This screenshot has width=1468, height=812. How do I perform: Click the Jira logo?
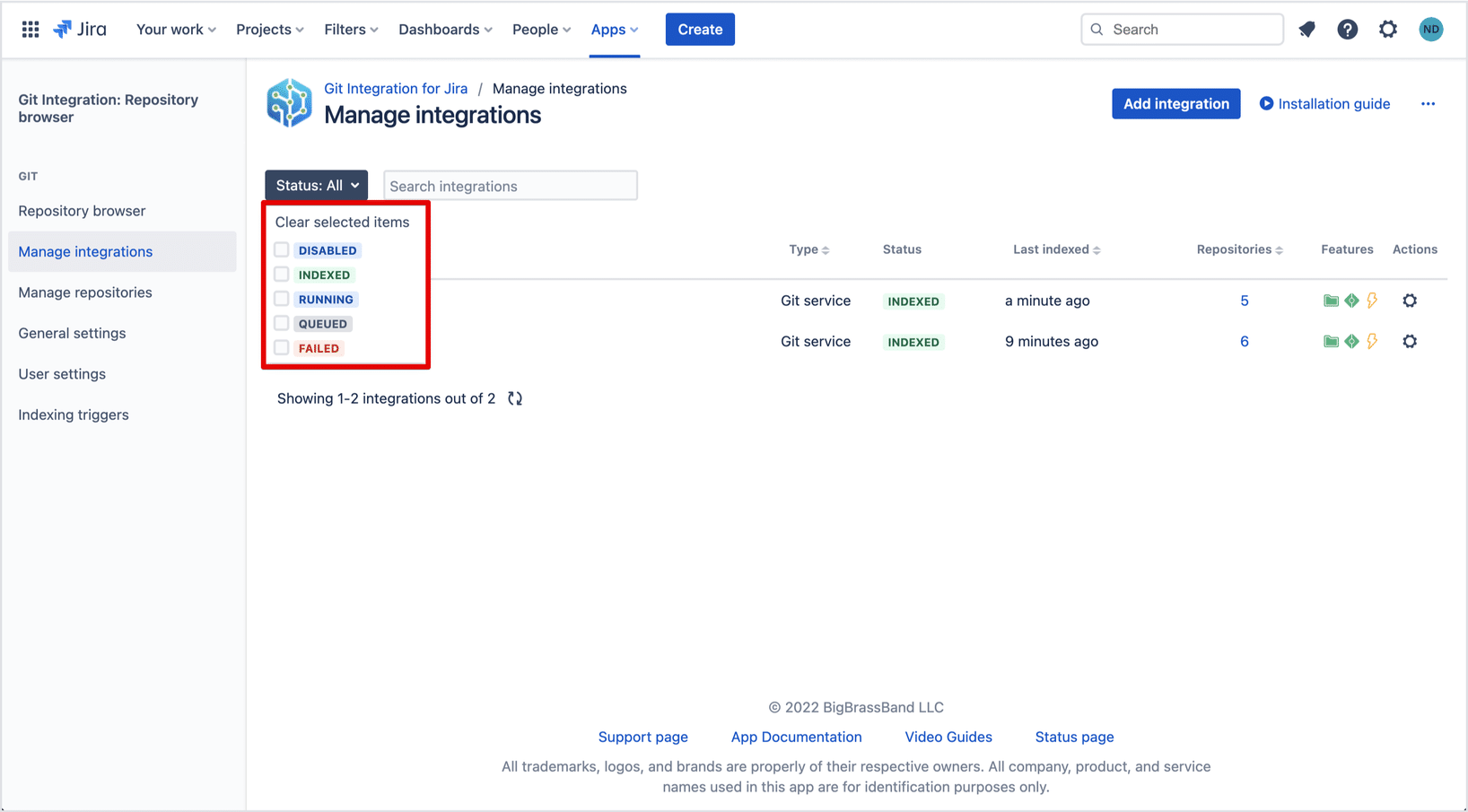coord(80,30)
